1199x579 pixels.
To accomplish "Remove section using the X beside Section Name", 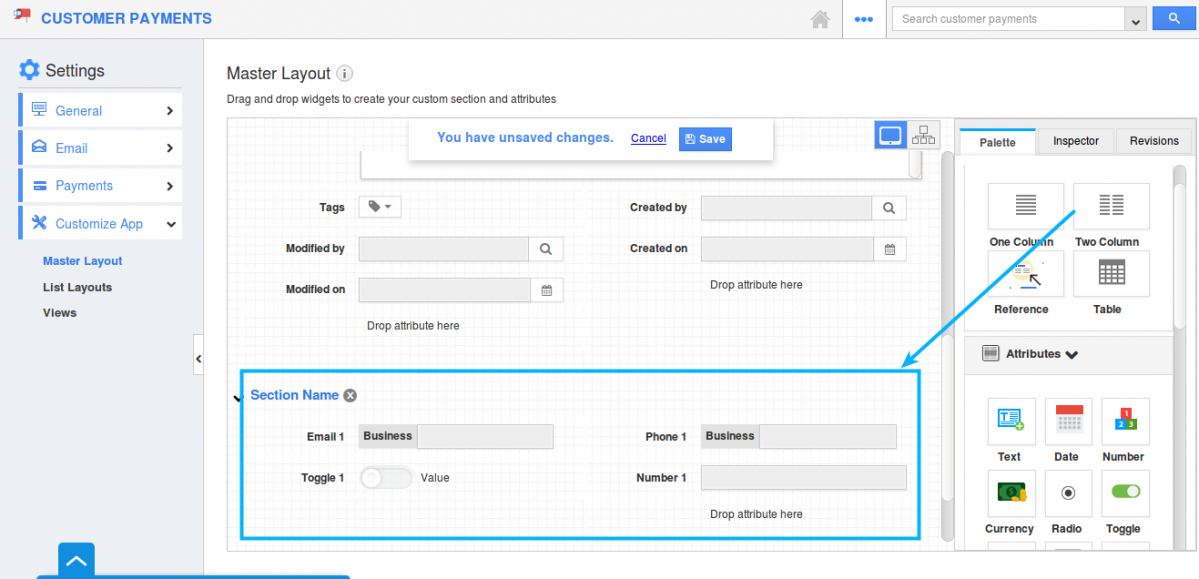I will (x=349, y=395).
